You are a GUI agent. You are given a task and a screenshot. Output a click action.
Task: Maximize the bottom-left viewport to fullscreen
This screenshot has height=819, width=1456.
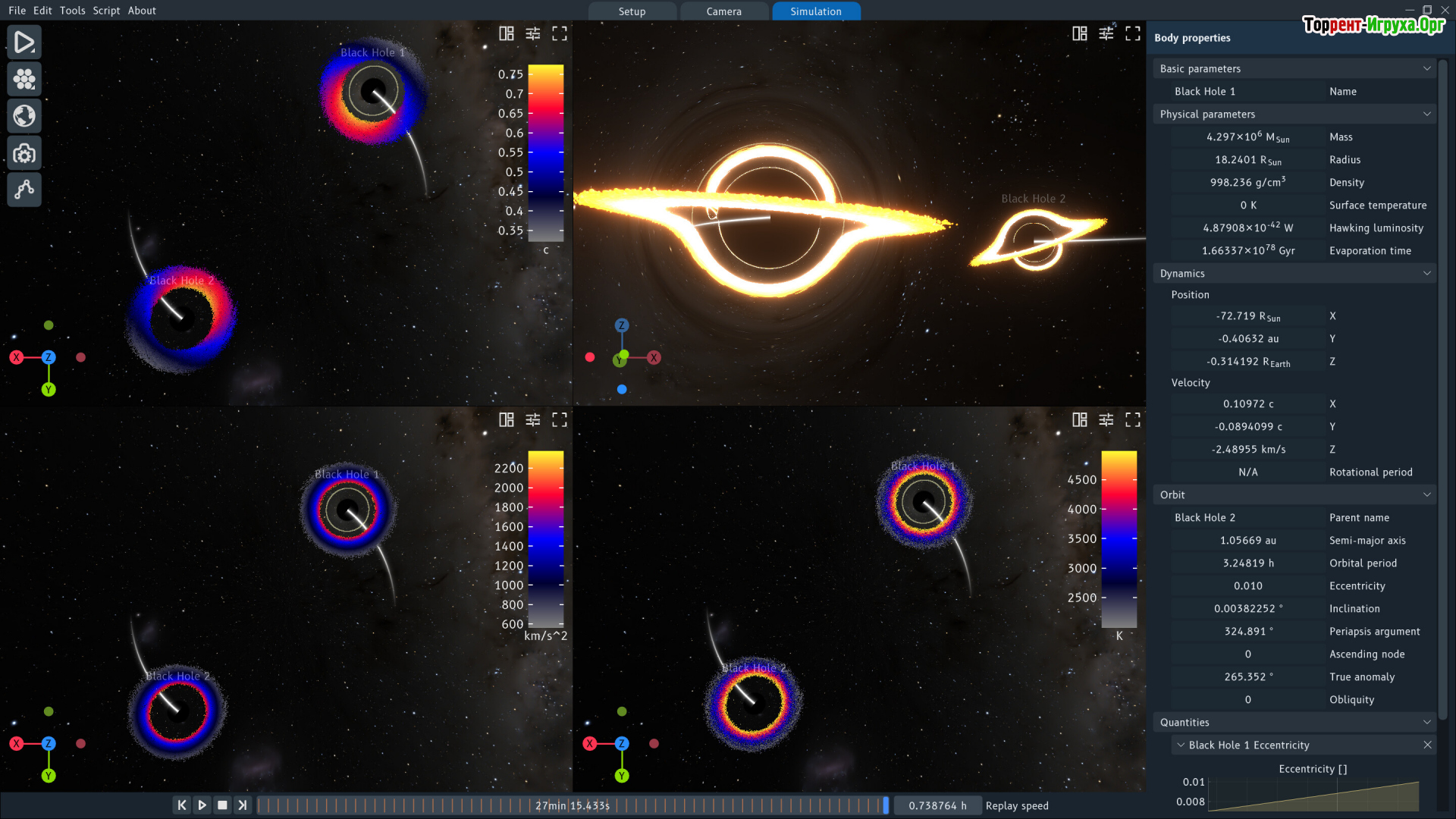coord(560,420)
